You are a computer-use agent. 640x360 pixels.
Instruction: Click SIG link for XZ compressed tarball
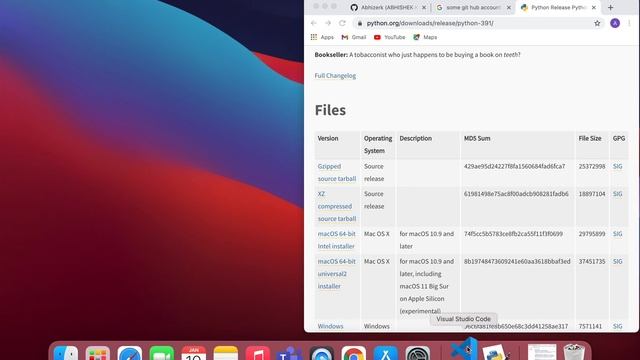tap(618, 193)
